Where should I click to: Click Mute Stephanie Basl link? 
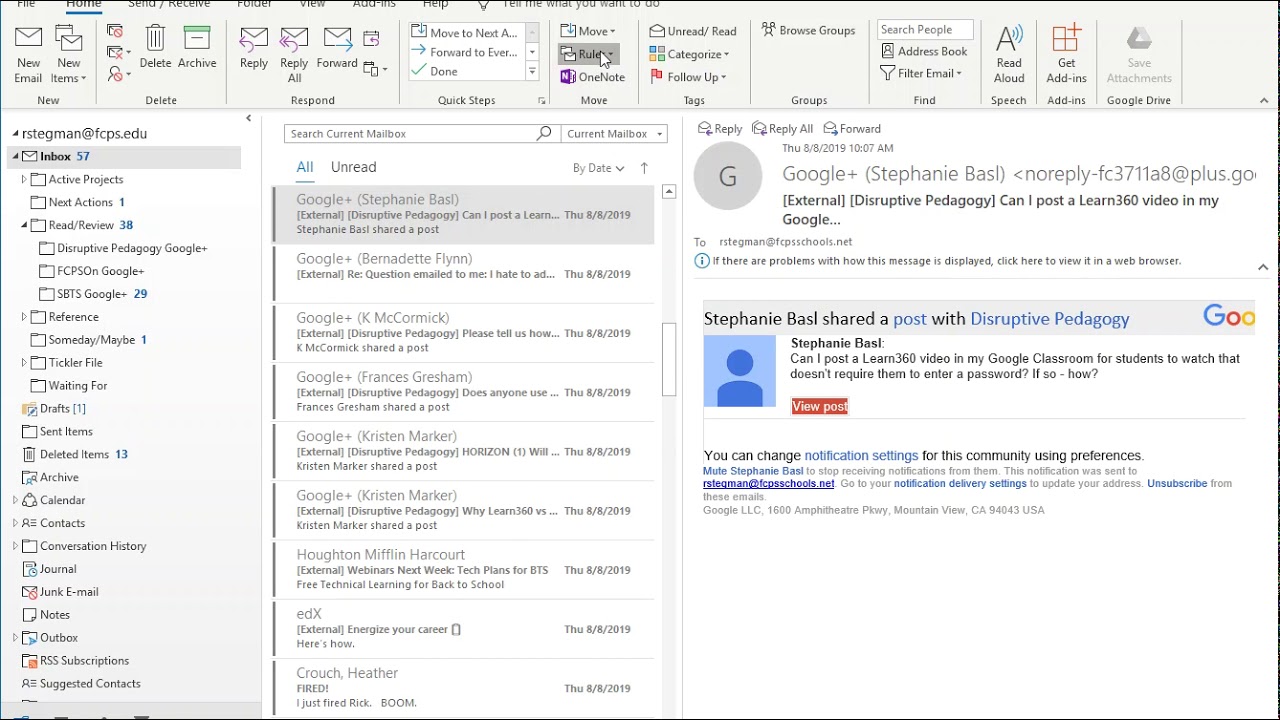coord(753,471)
